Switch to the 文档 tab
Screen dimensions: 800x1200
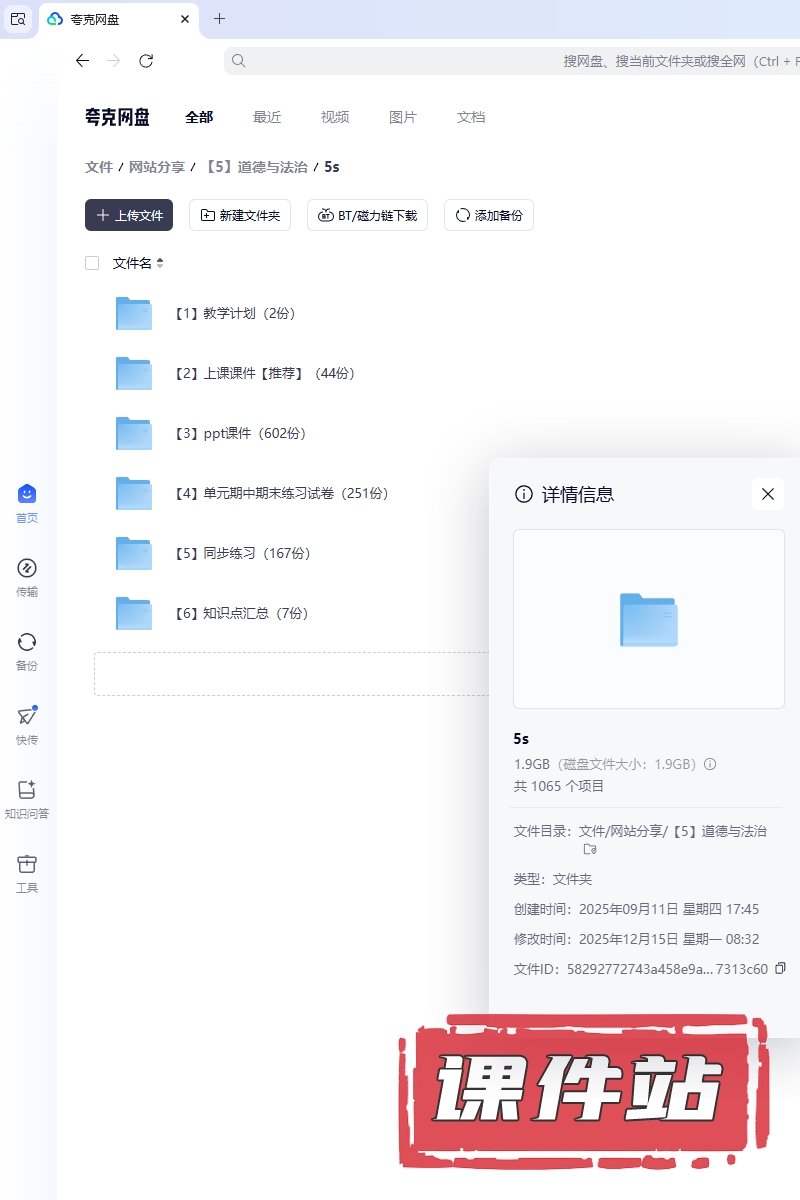point(471,117)
